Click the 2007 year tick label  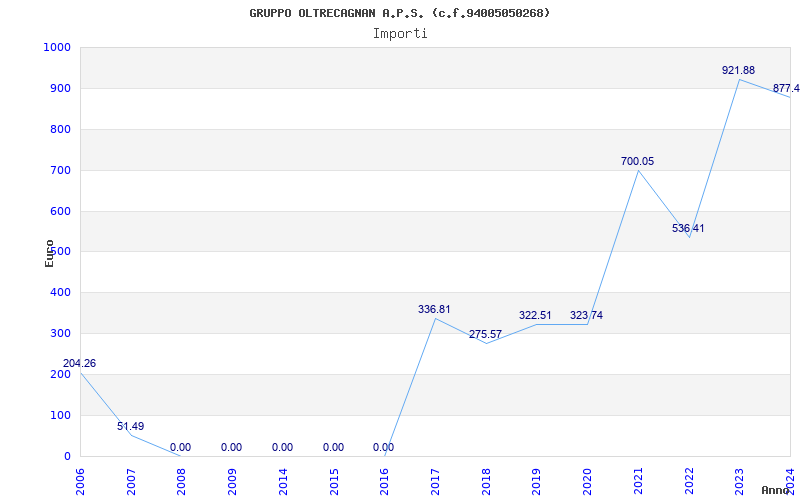coord(131,481)
